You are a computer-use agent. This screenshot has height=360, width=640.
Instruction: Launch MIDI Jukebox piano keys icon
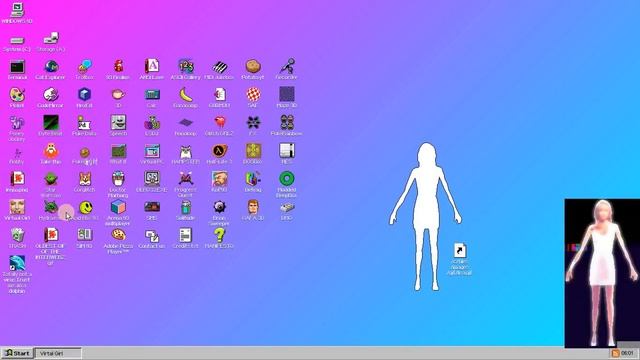coord(220,67)
